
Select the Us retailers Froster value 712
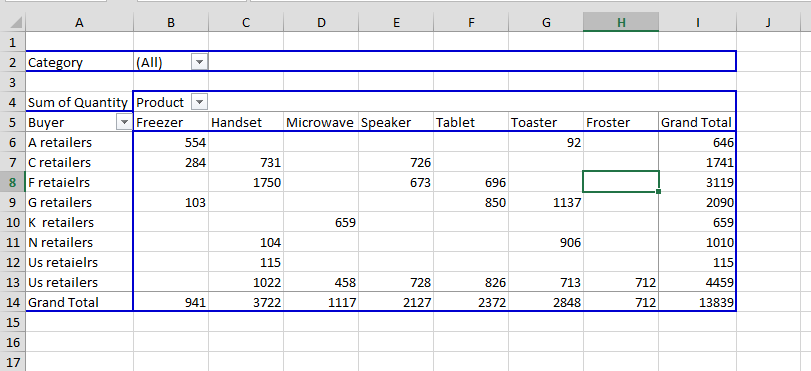pos(621,283)
